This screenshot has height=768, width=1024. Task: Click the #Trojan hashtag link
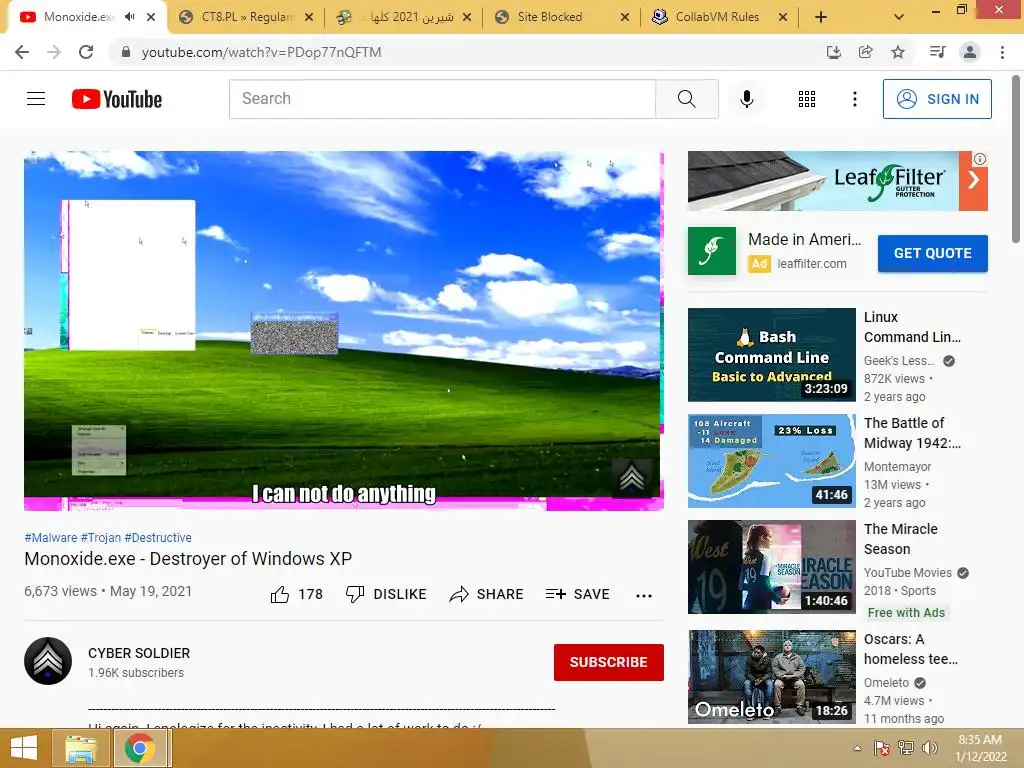[x=101, y=537]
